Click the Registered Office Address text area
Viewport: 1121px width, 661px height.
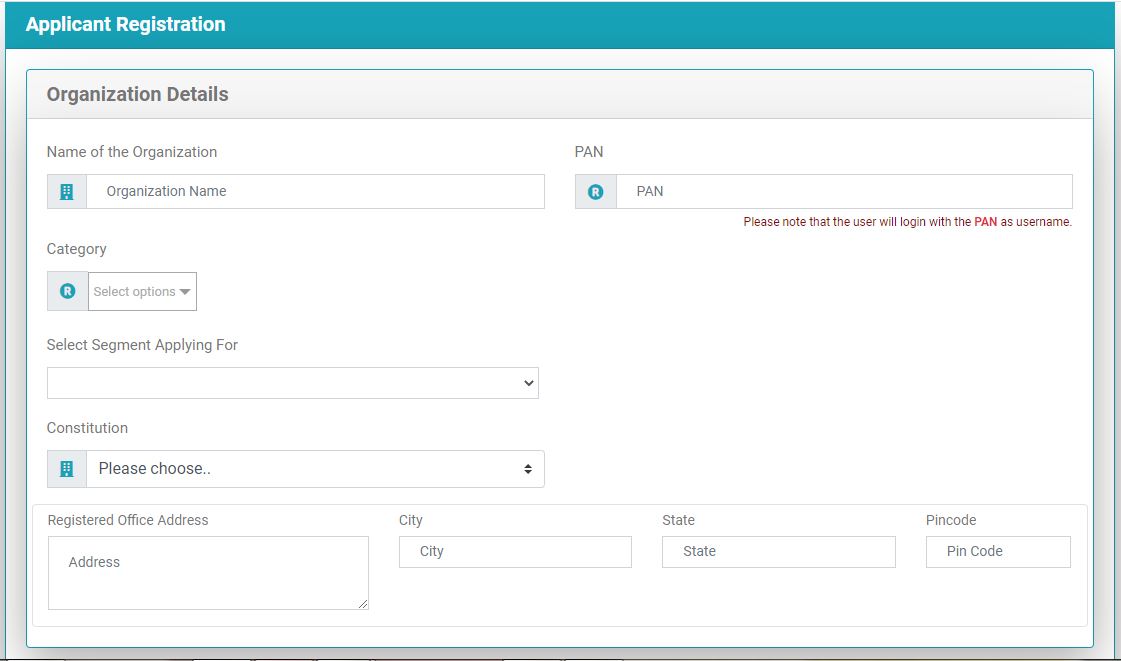(208, 573)
